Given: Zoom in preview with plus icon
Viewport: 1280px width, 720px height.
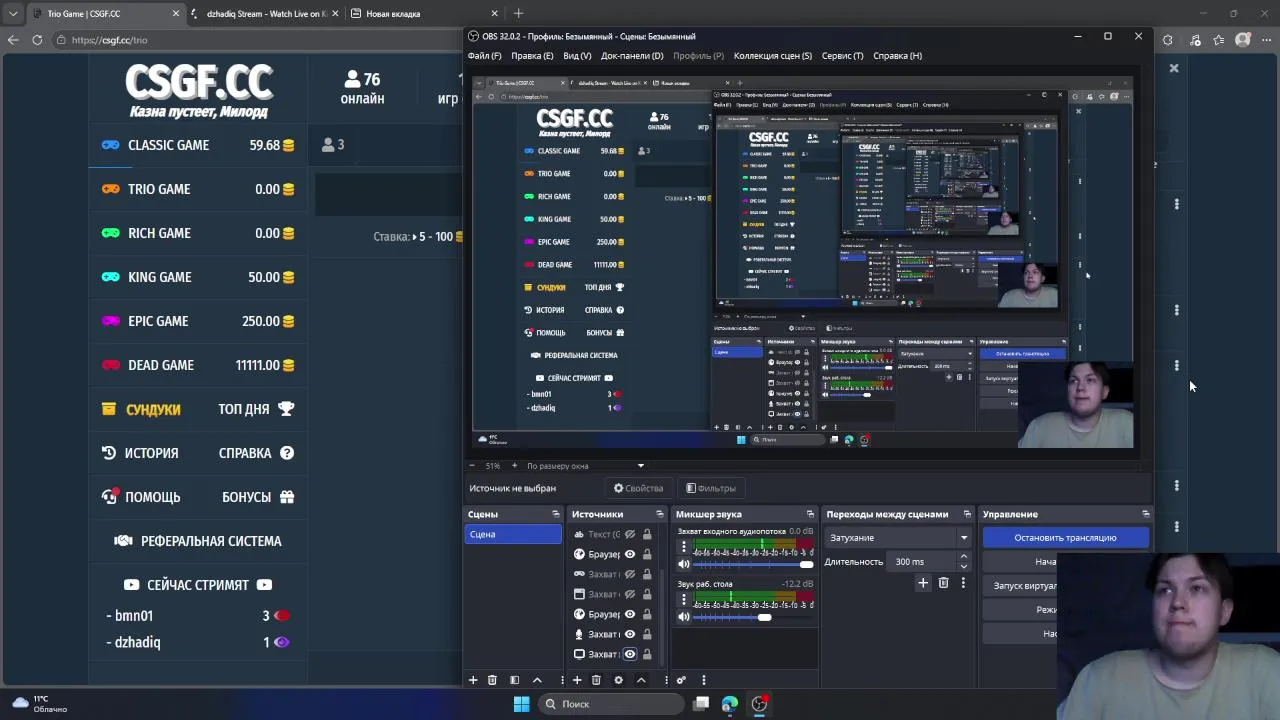Looking at the screenshot, I should [x=514, y=465].
